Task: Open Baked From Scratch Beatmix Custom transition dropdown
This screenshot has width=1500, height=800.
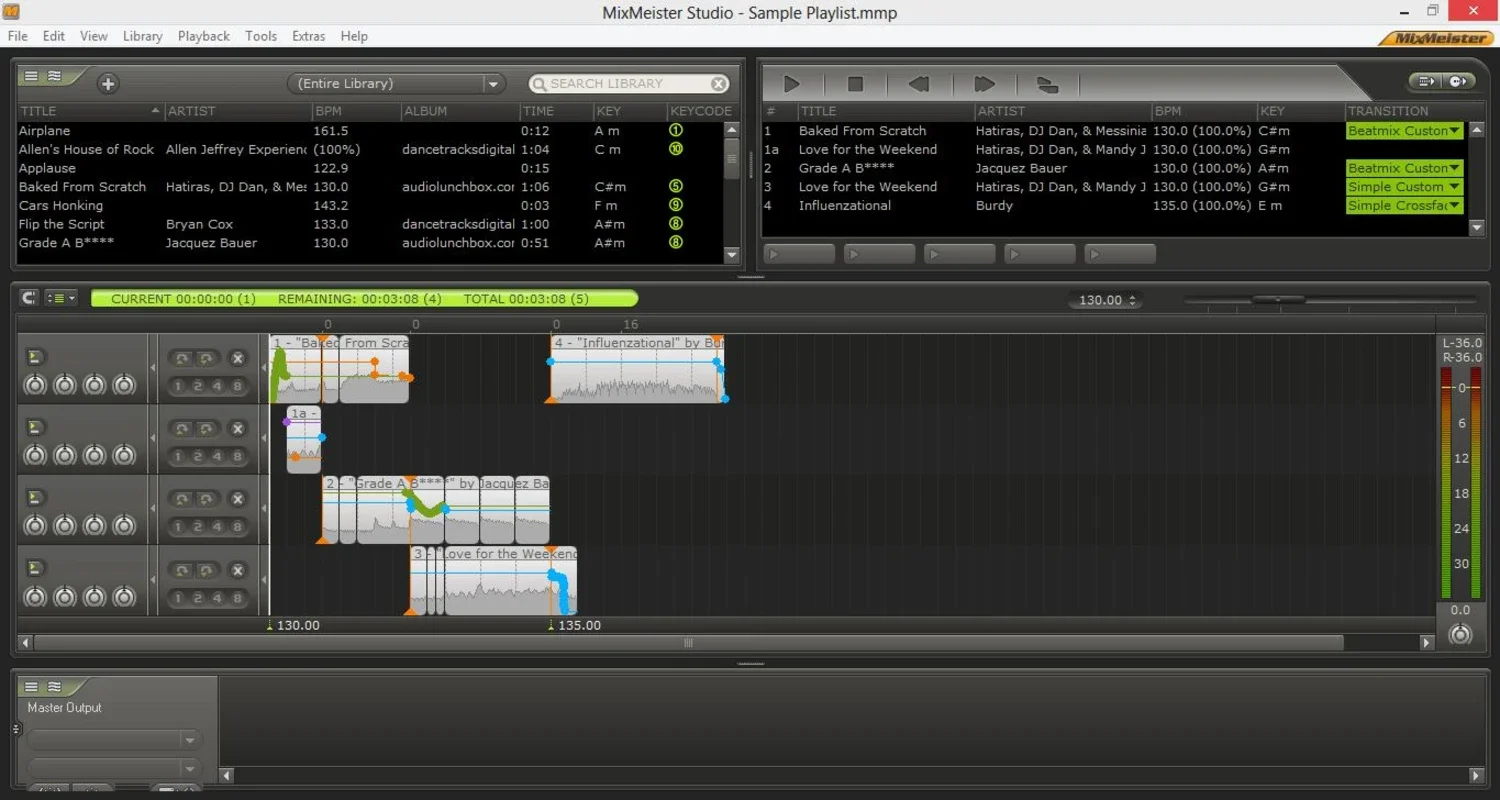Action: point(1404,131)
